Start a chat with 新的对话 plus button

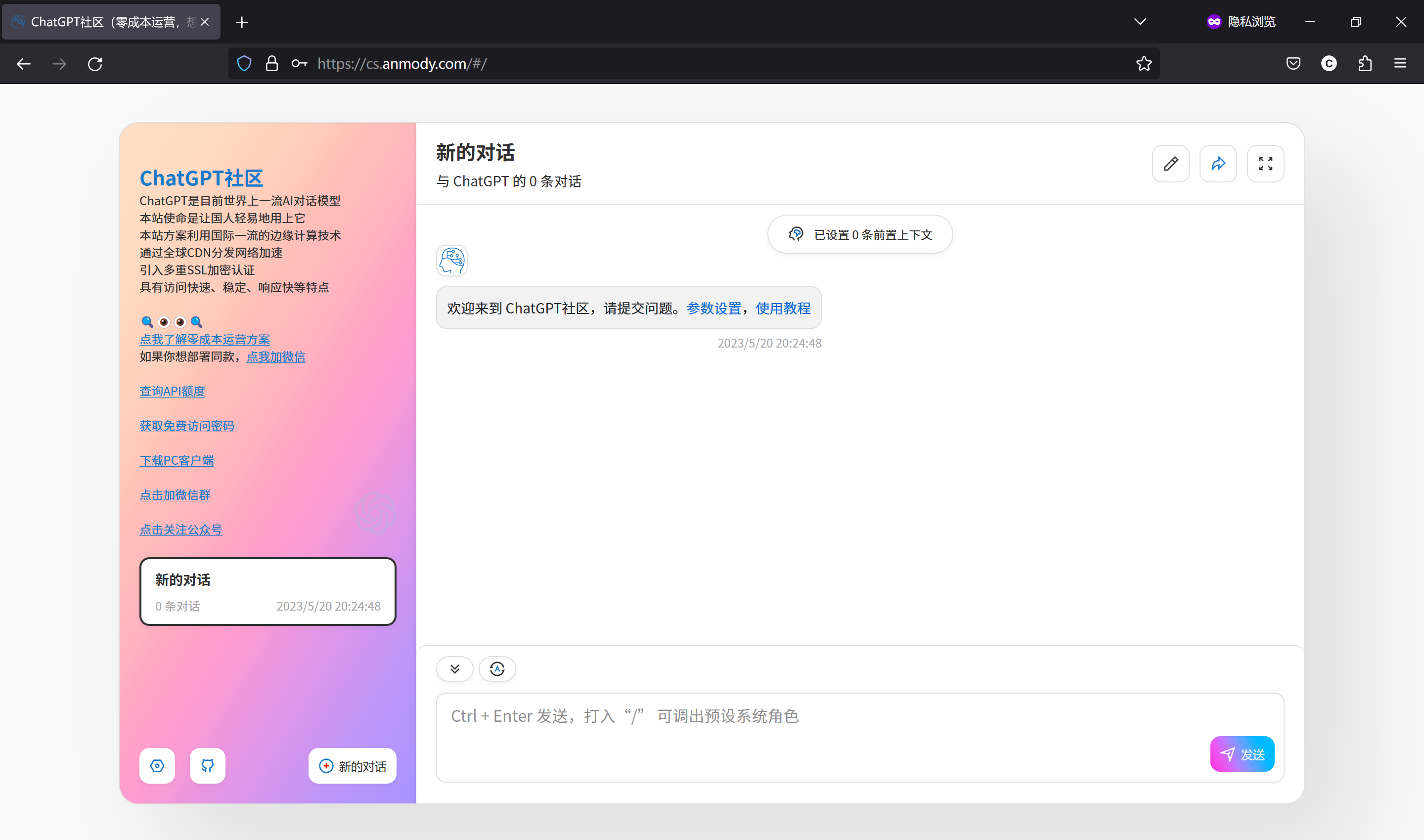(x=352, y=766)
